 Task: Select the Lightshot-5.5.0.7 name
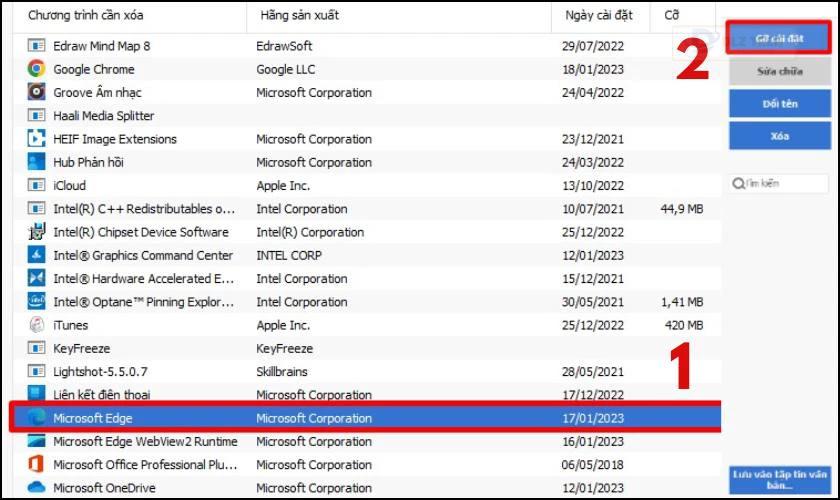pos(100,371)
